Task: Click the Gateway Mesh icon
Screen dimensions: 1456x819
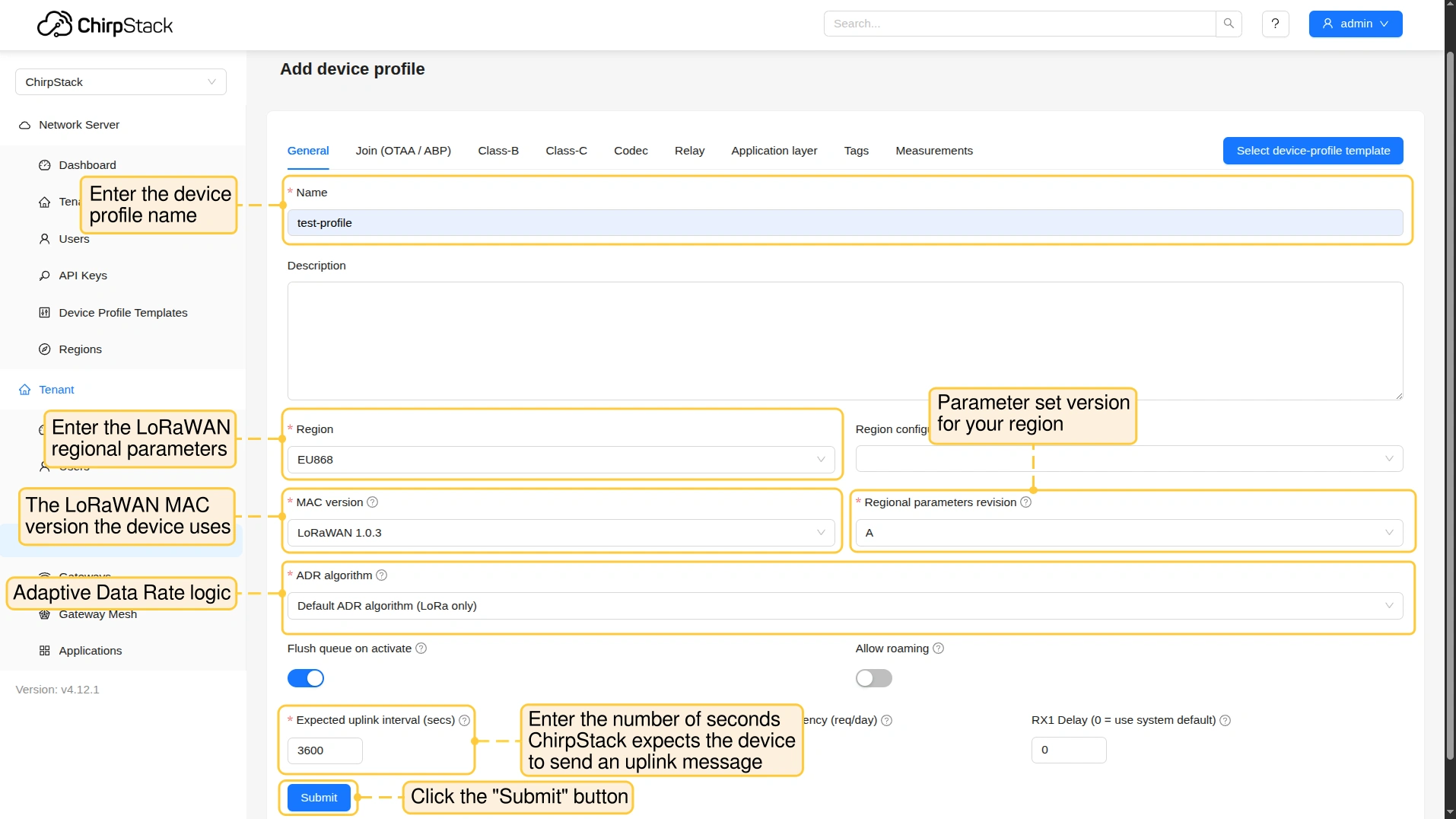Action: (45, 615)
